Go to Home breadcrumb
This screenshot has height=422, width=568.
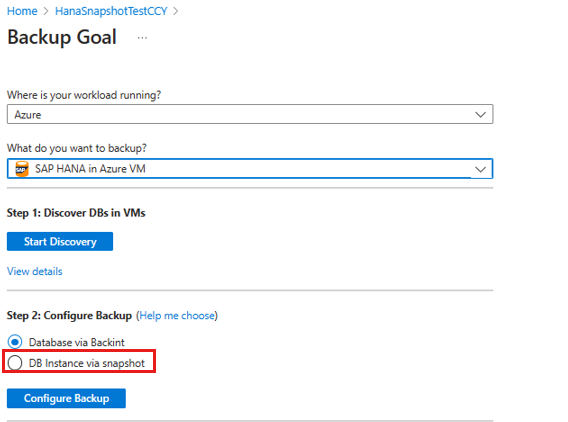click(x=22, y=11)
